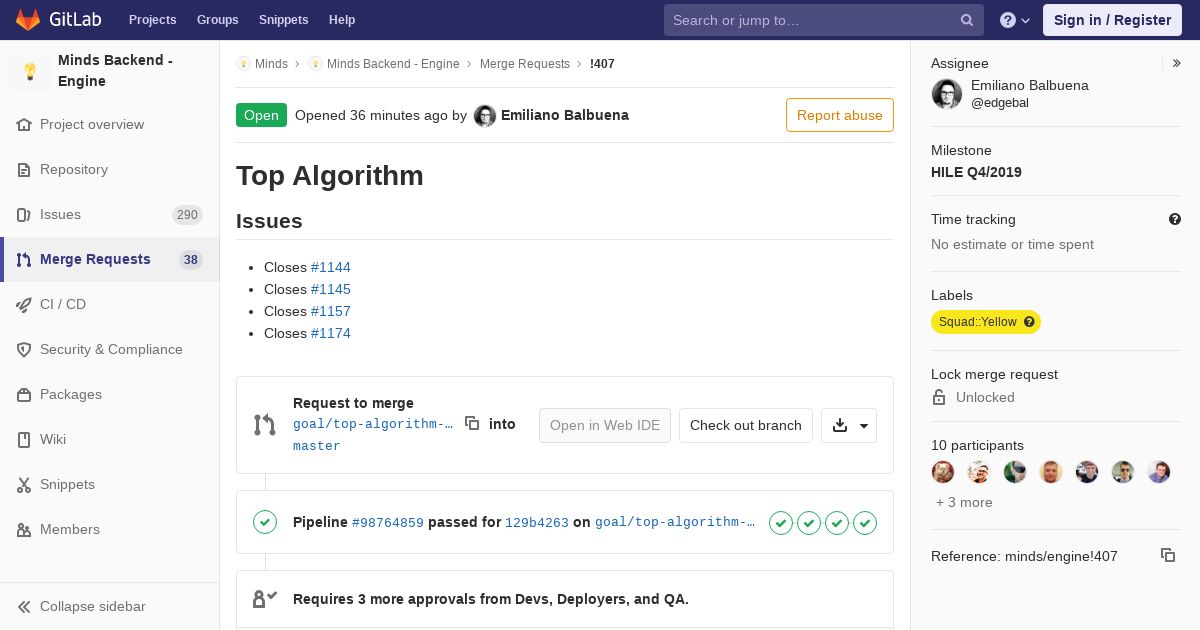Viewport: 1200px width, 630px height.
Task: Open issue #1174 link
Action: click(331, 333)
